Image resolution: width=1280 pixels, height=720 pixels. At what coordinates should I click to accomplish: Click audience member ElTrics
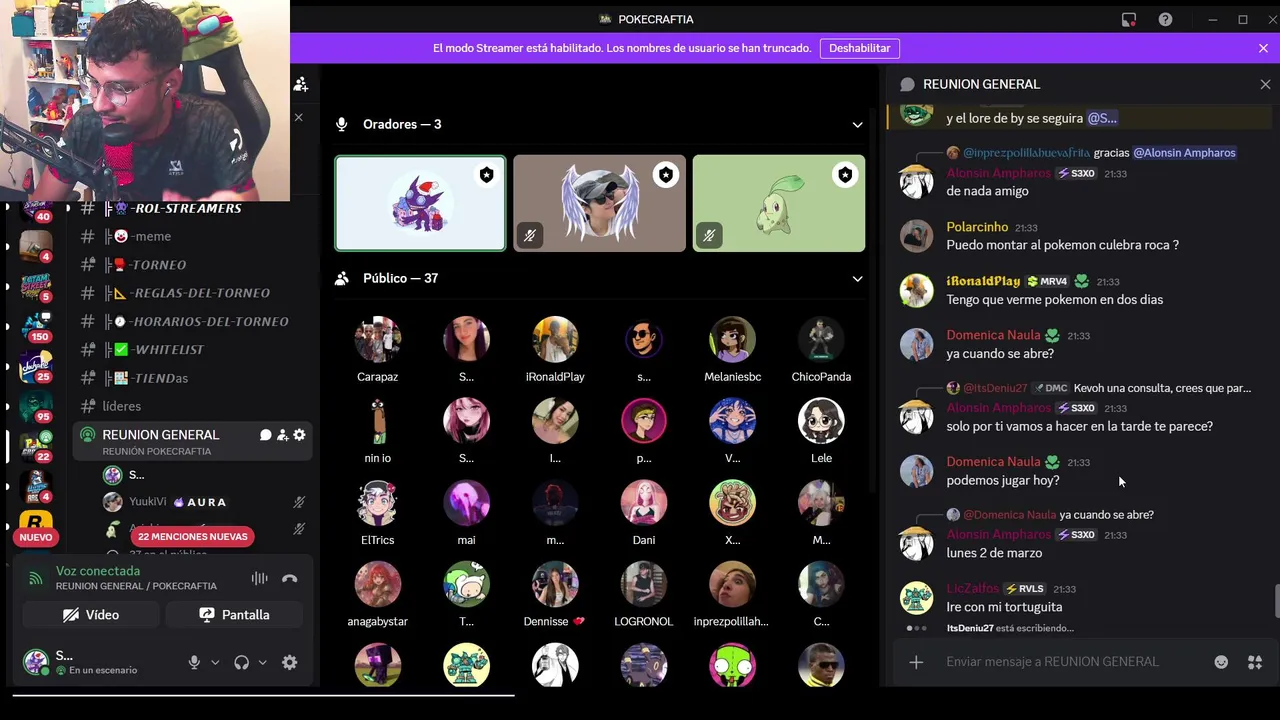(x=378, y=513)
